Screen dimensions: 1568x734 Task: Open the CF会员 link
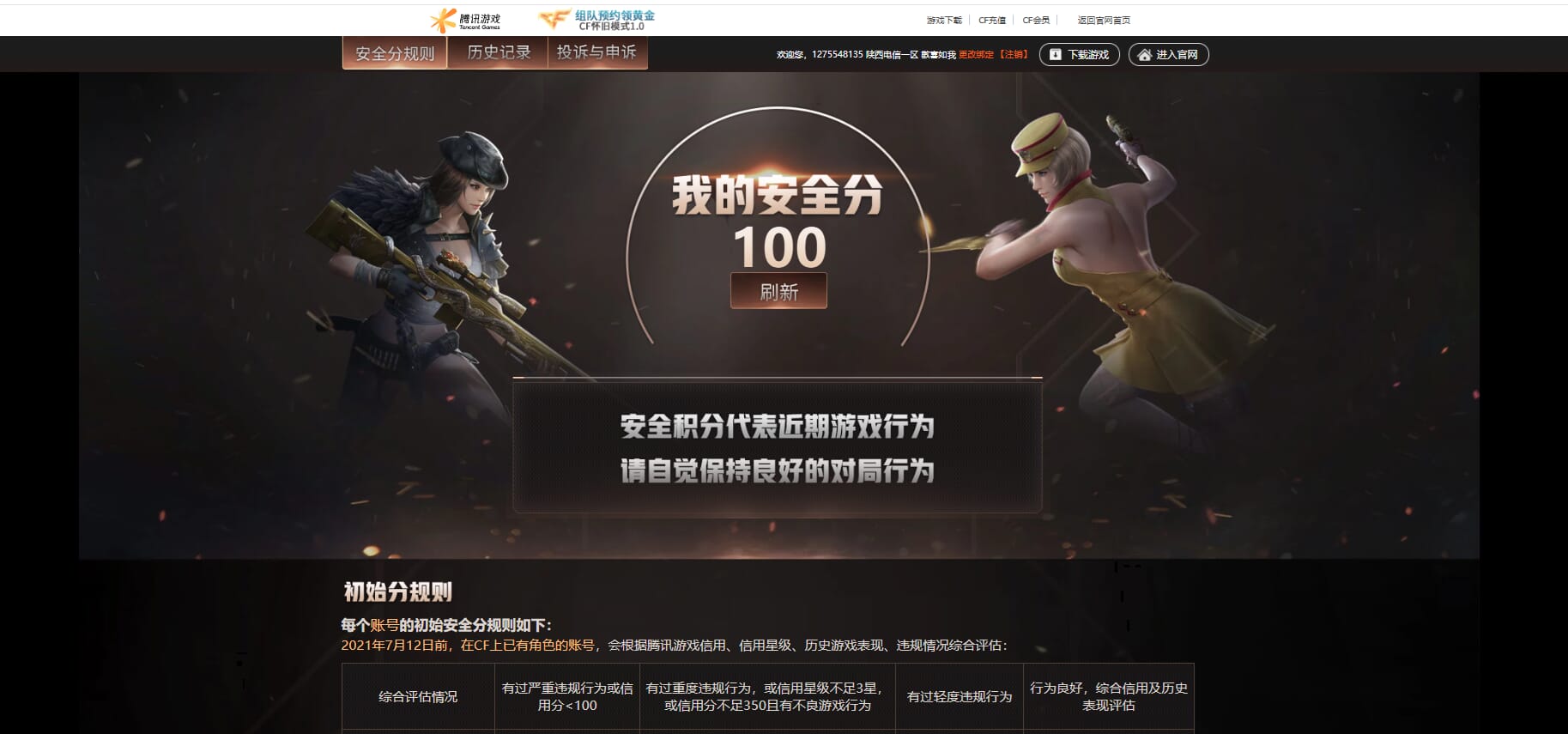(x=1036, y=20)
